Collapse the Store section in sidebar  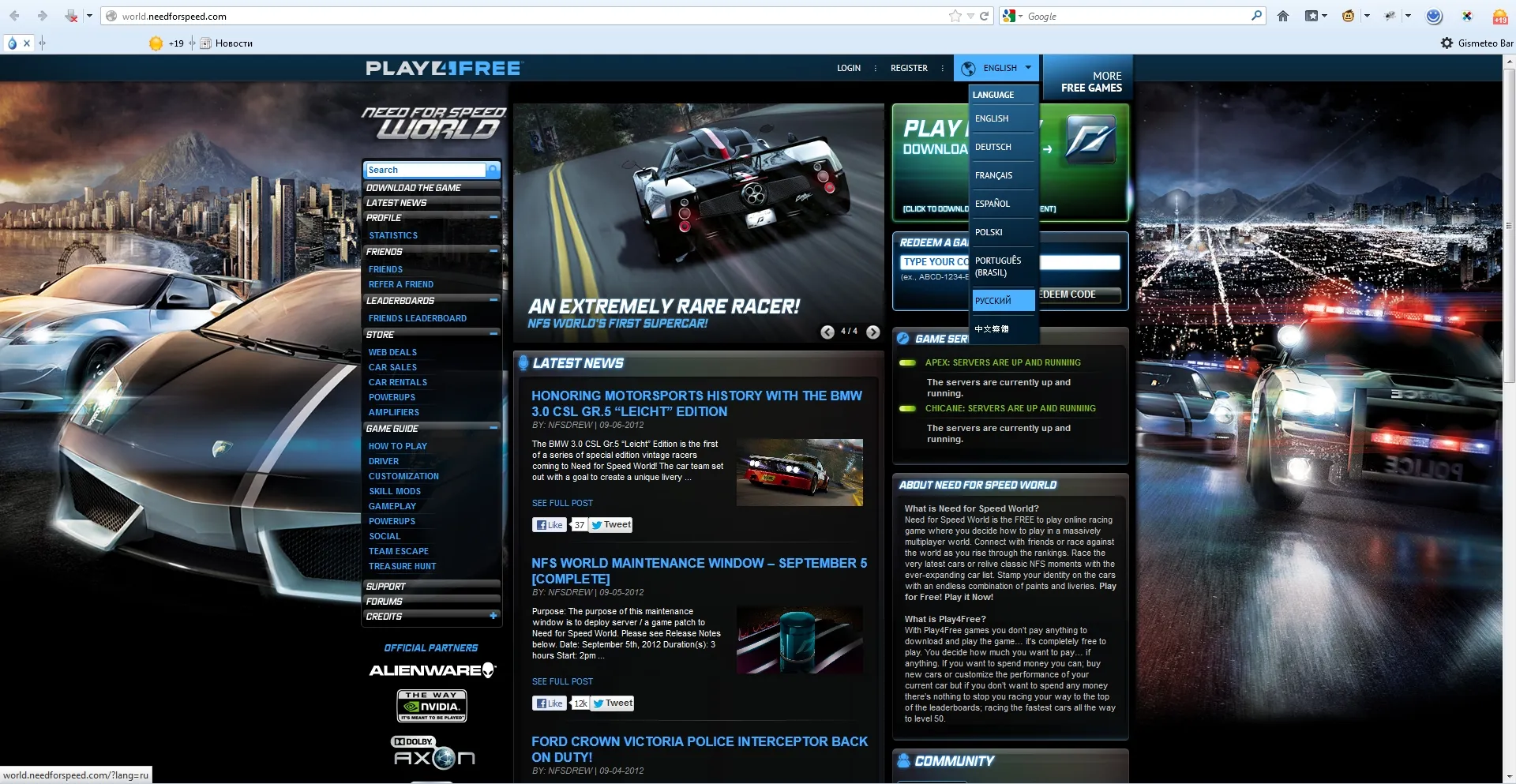click(493, 334)
